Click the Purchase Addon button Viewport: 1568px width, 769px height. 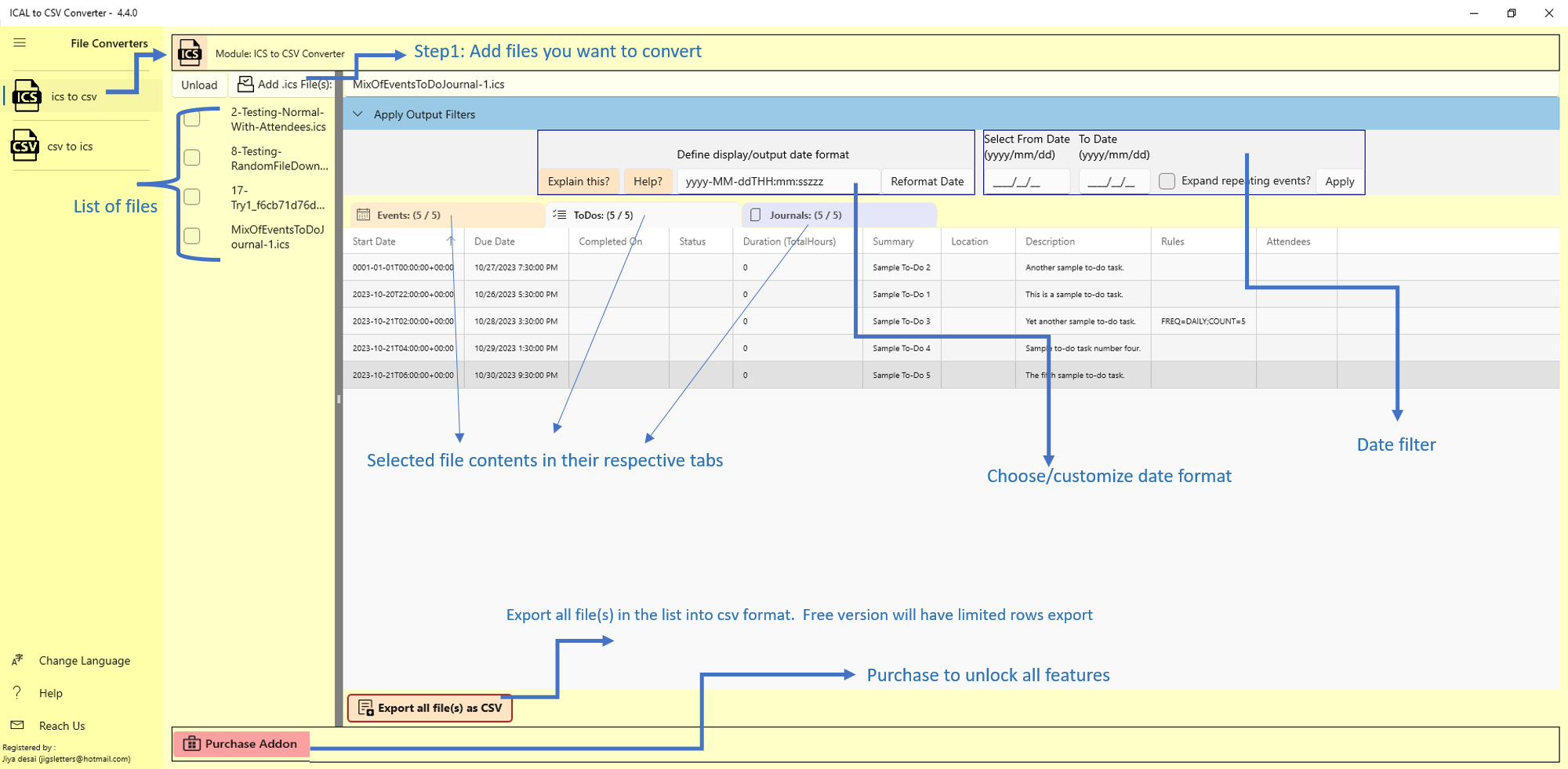point(241,744)
